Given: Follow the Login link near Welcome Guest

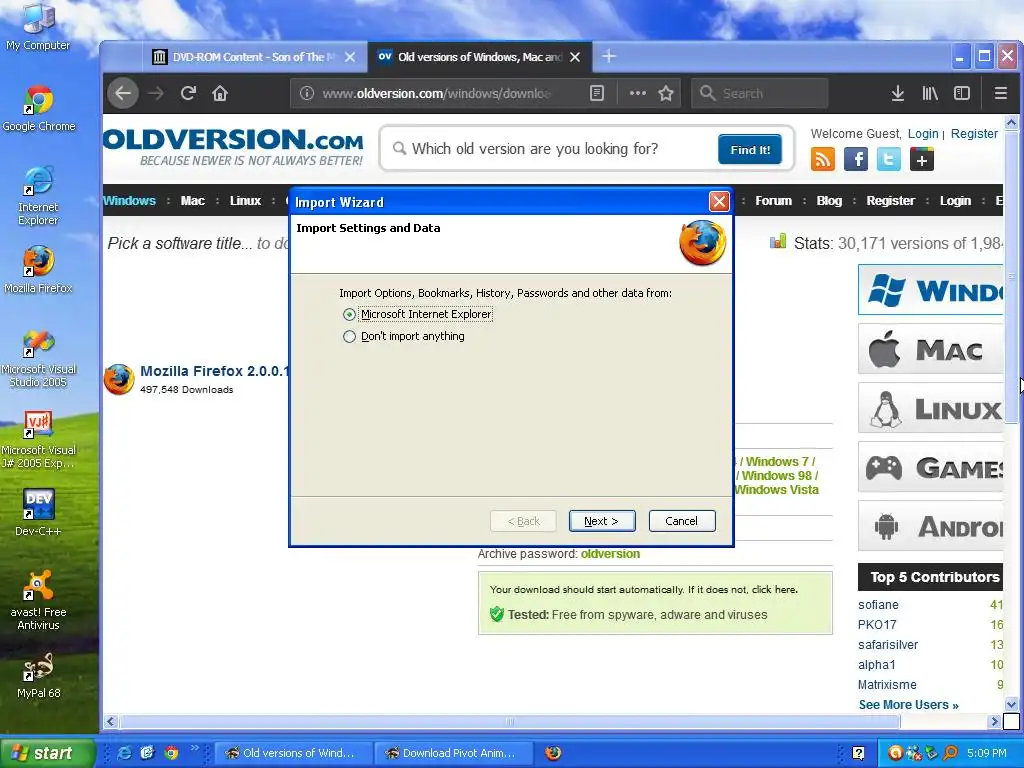Looking at the screenshot, I should (x=923, y=134).
